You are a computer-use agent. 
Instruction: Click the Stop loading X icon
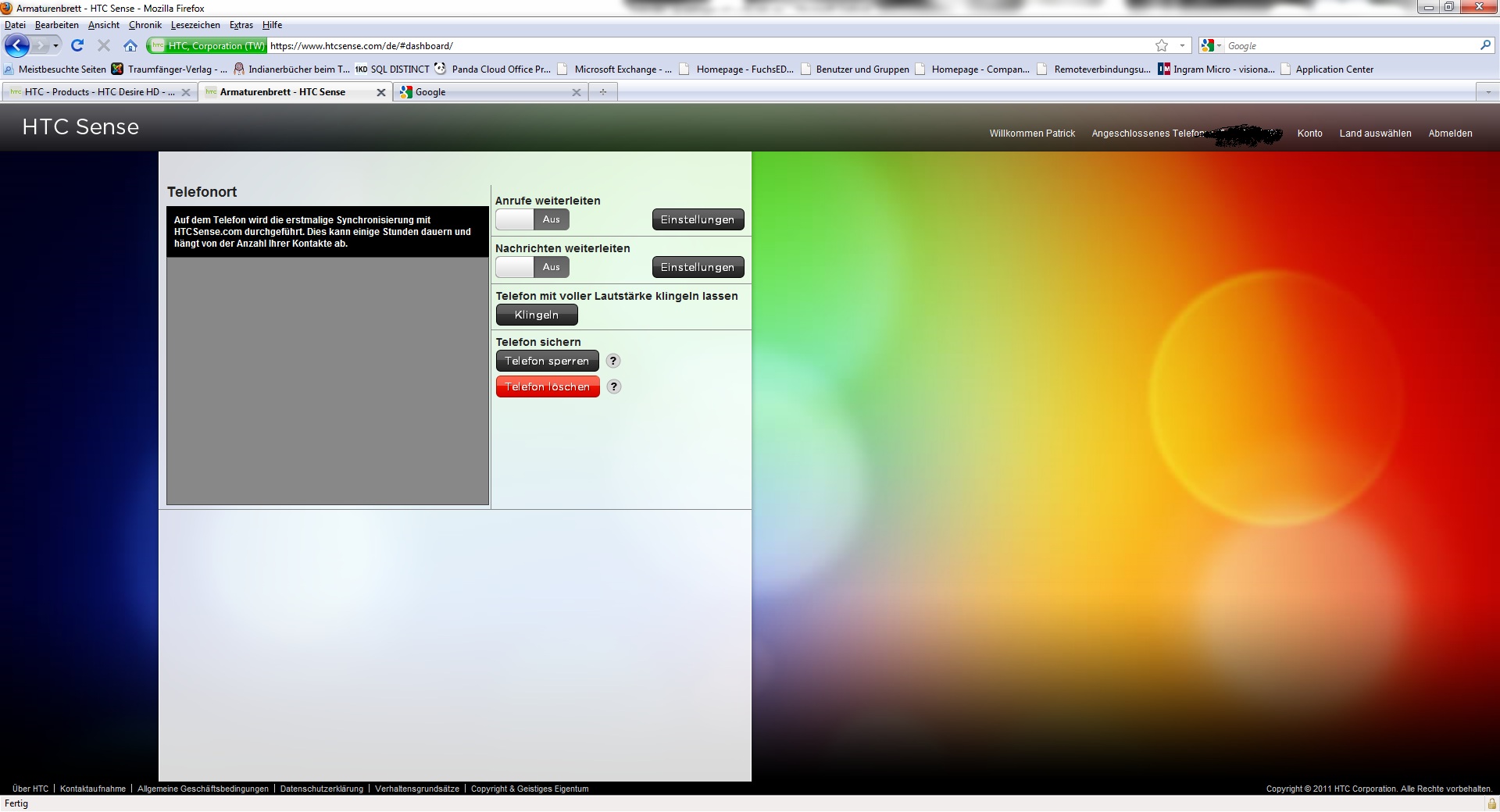click(x=103, y=46)
